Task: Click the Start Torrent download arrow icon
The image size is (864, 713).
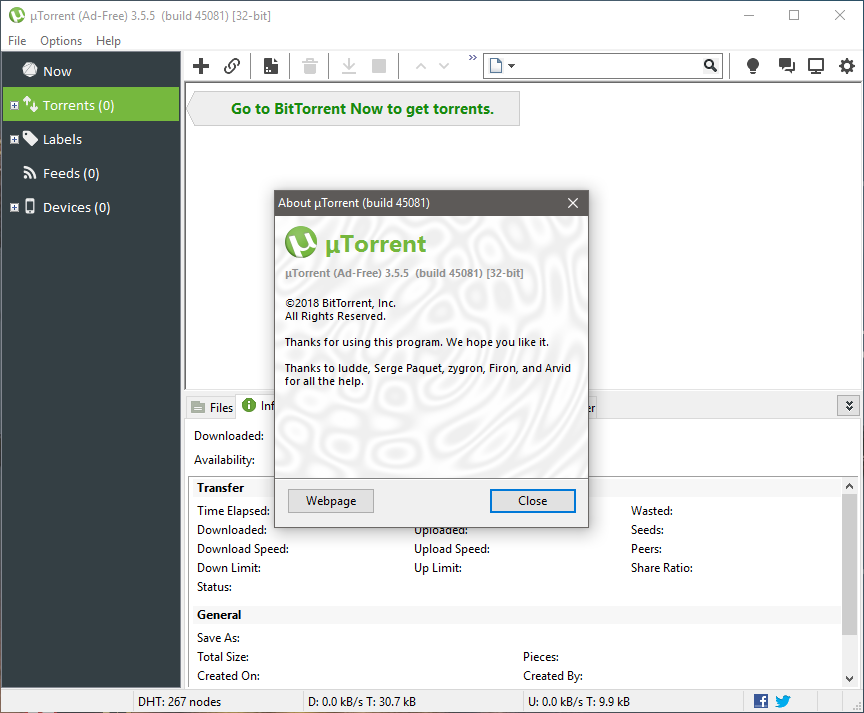Action: pos(348,66)
